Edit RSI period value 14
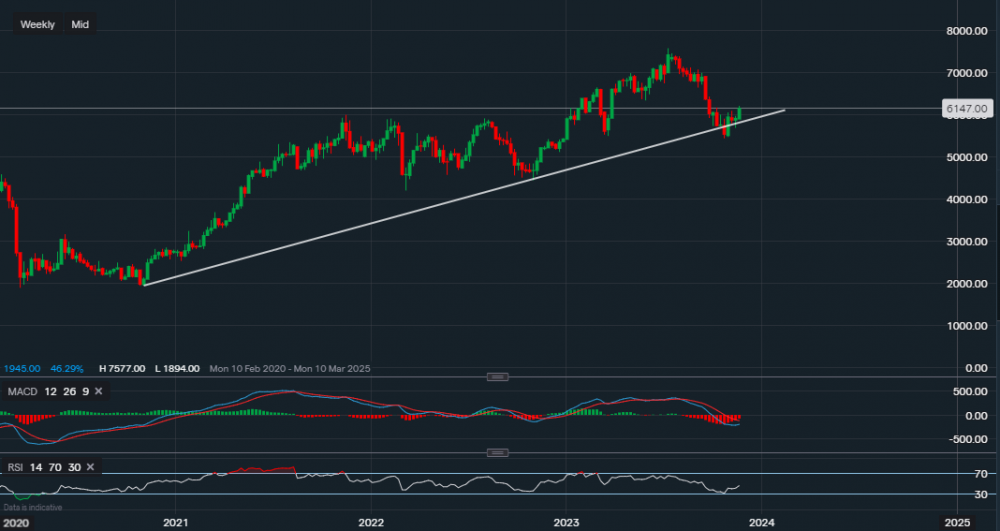 click(x=36, y=467)
